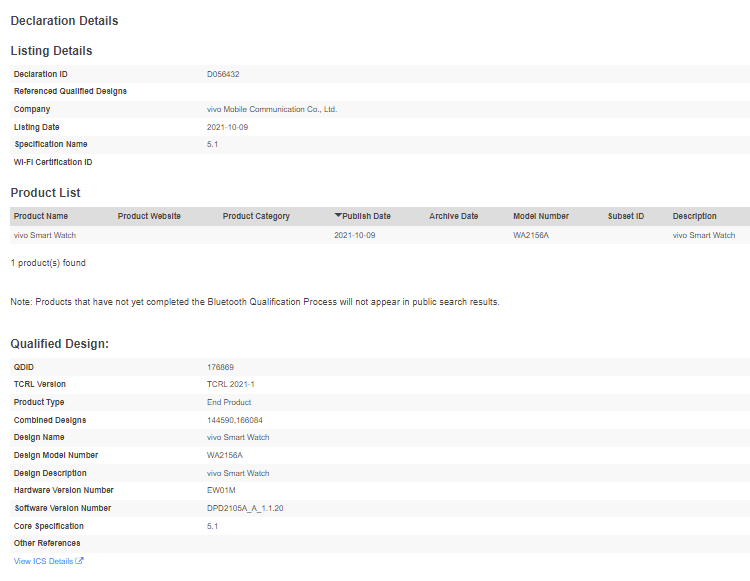This screenshot has height=581, width=750.
Task: Select company name vivo Mobile Communication Co., Ltd.
Action: 272,109
